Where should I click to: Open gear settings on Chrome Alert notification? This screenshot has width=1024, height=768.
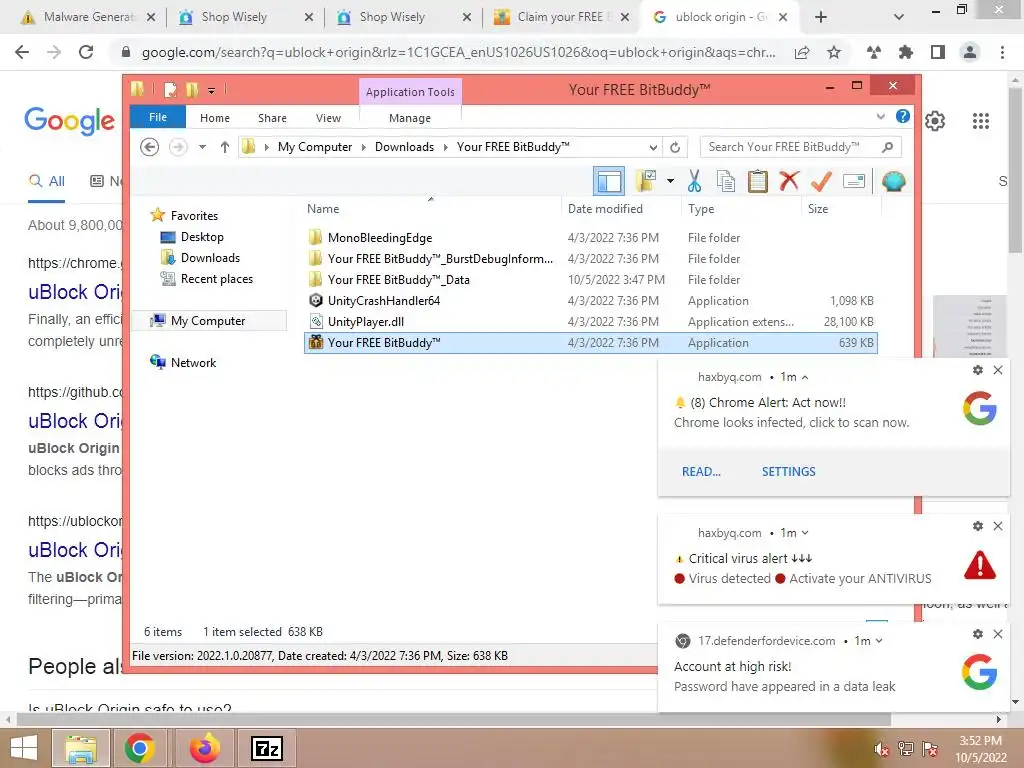[x=978, y=370]
